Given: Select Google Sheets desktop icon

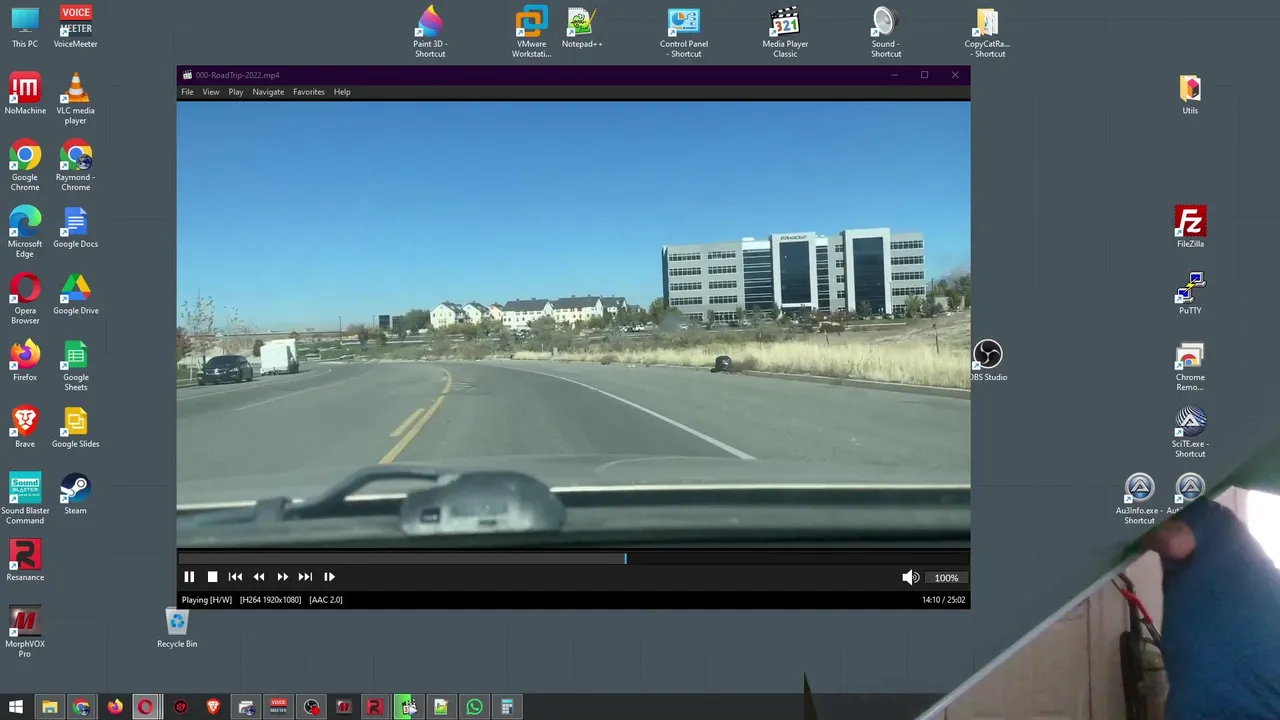Looking at the screenshot, I should (75, 366).
